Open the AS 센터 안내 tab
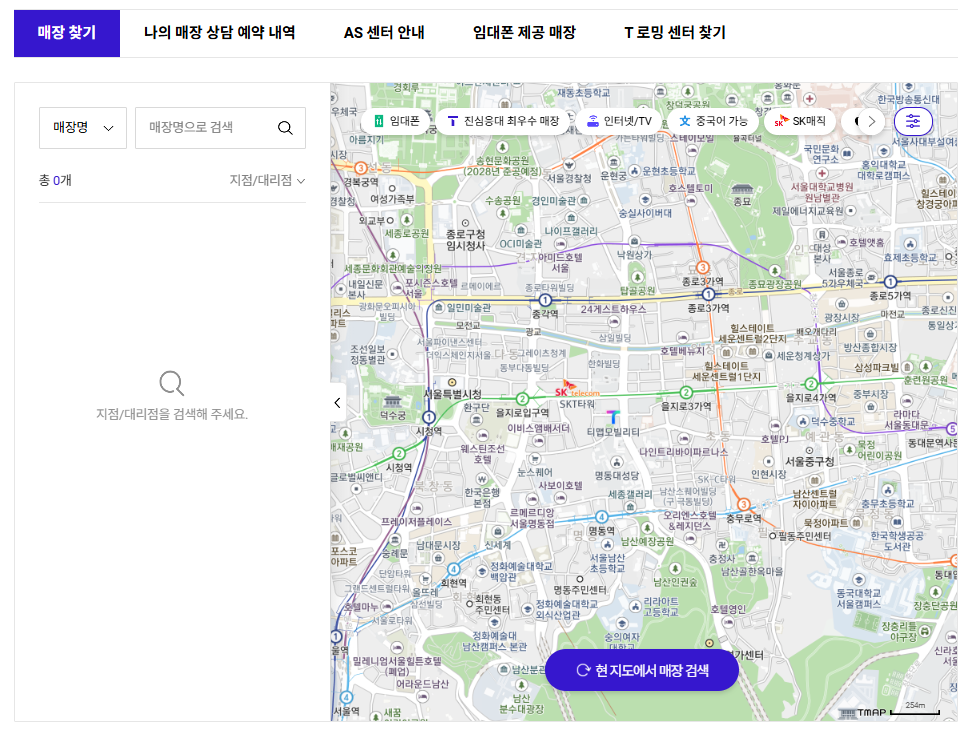The width and height of the screenshot is (971, 729). 384,33
